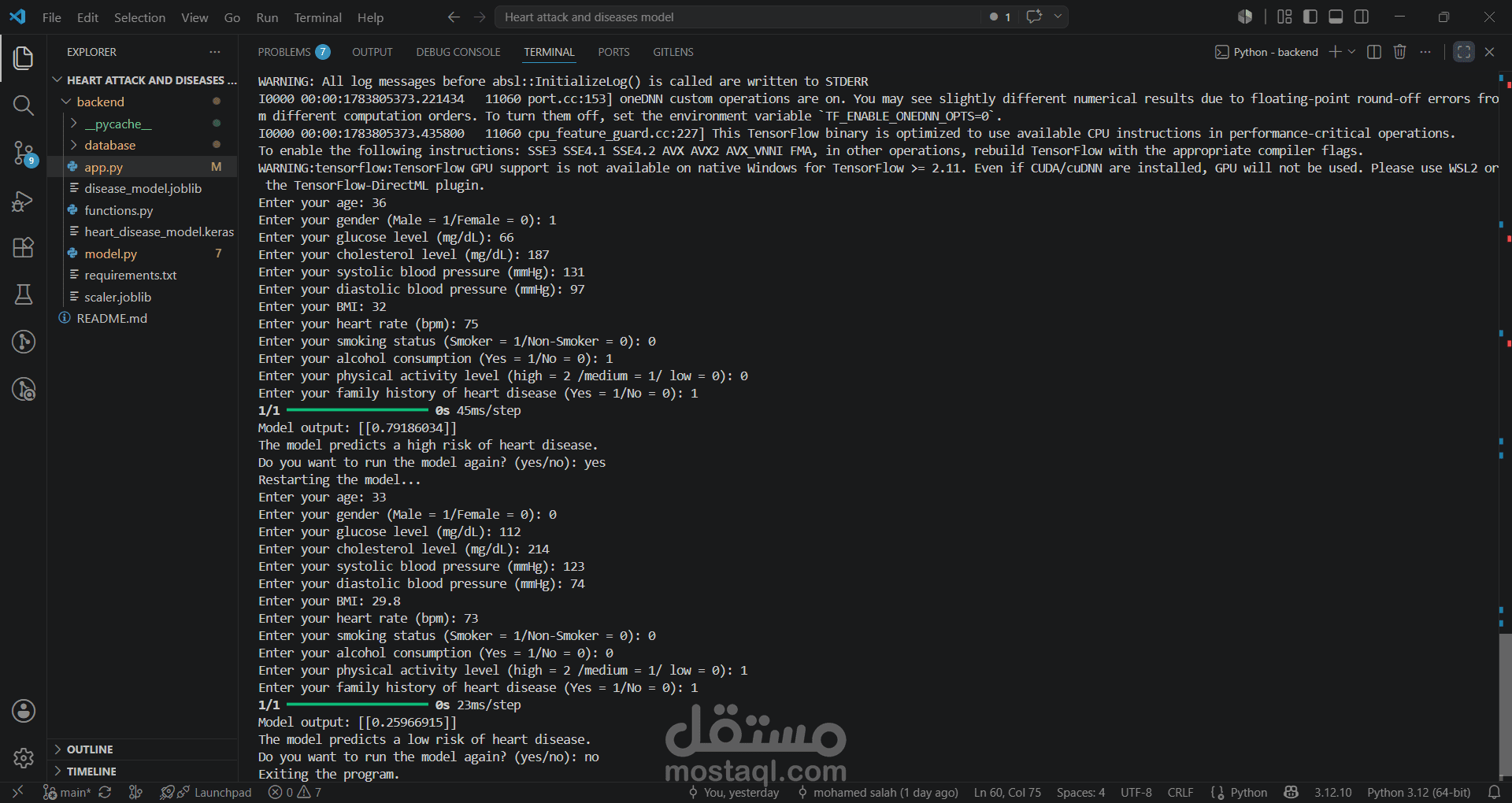Viewport: 1512px width, 803px height.
Task: Collapse the HEART ATTACK AND DISEASES root folder
Action: [x=144, y=80]
